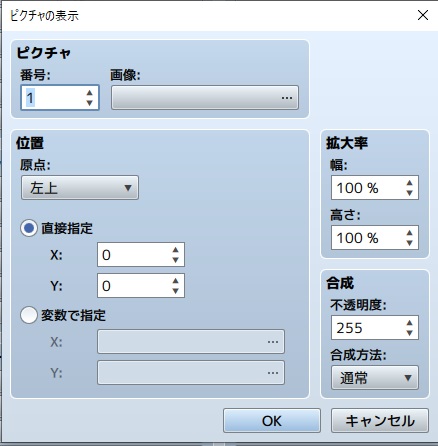438x446 pixels.
Task: Open the 合成方法 blend mode dropdown
Action: (x=375, y=378)
